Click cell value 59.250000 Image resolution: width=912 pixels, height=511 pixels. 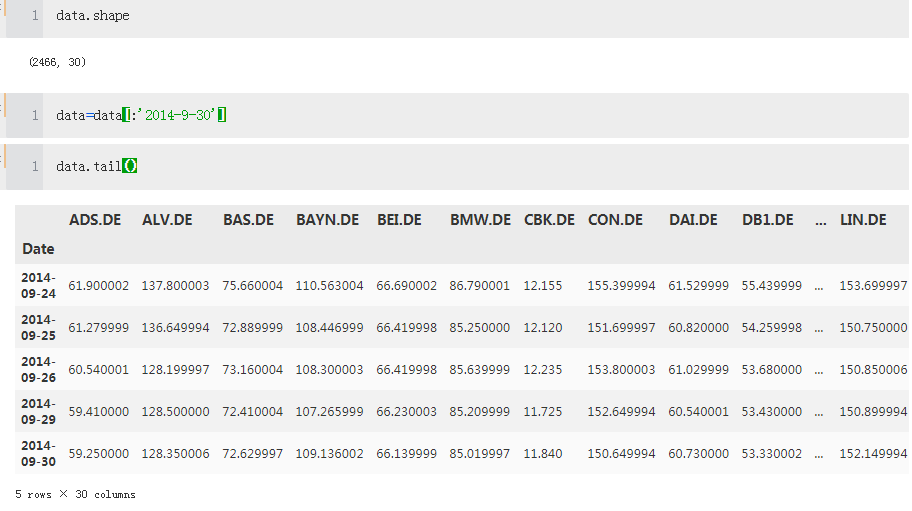(98, 453)
